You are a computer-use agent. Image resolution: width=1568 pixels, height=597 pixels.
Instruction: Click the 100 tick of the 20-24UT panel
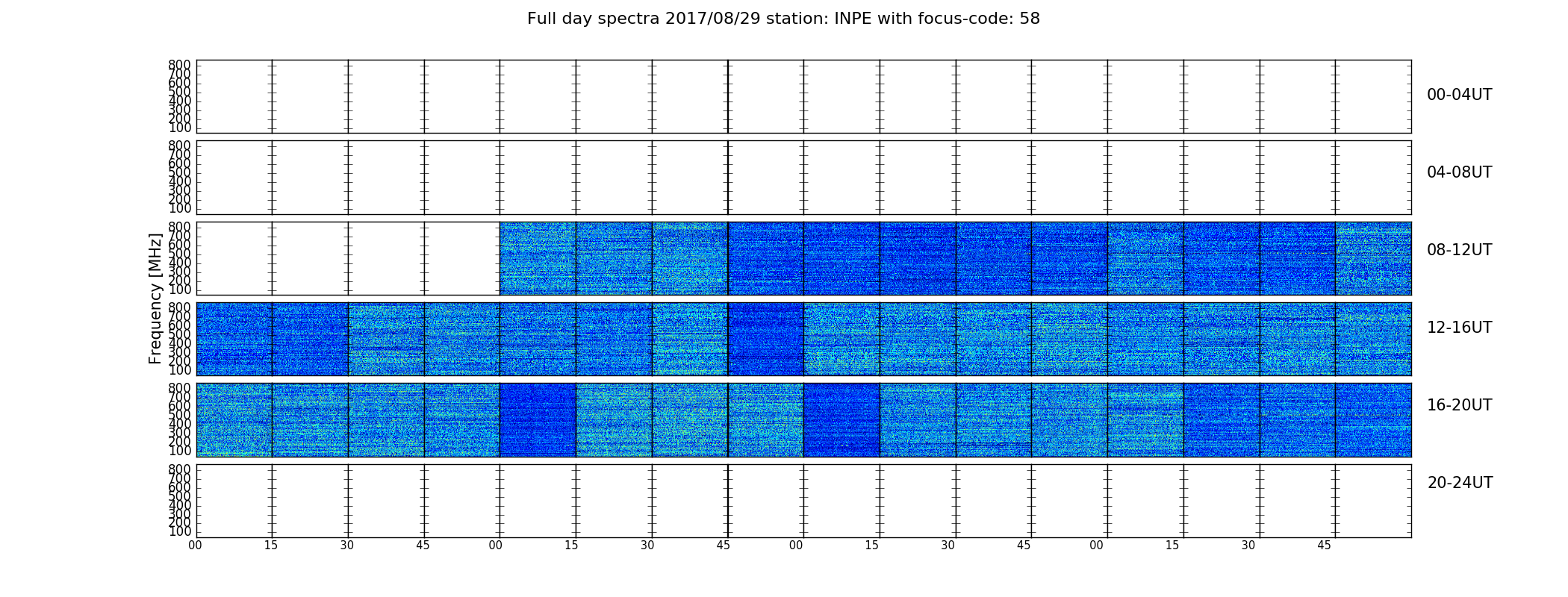click(x=180, y=532)
